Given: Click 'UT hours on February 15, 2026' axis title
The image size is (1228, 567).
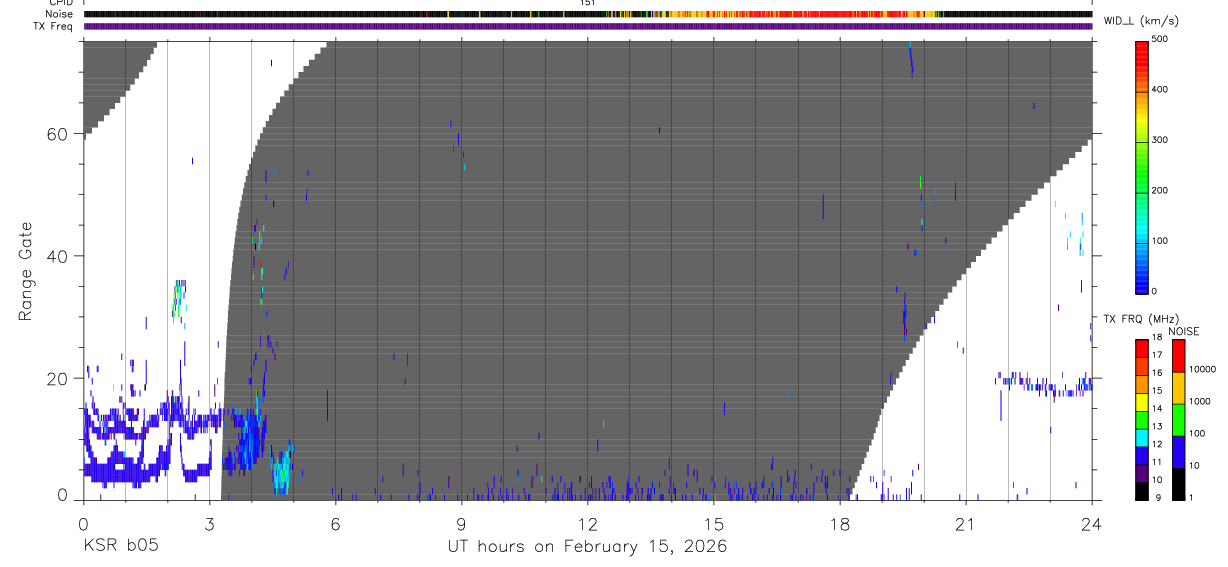Looking at the screenshot, I should coord(587,546).
